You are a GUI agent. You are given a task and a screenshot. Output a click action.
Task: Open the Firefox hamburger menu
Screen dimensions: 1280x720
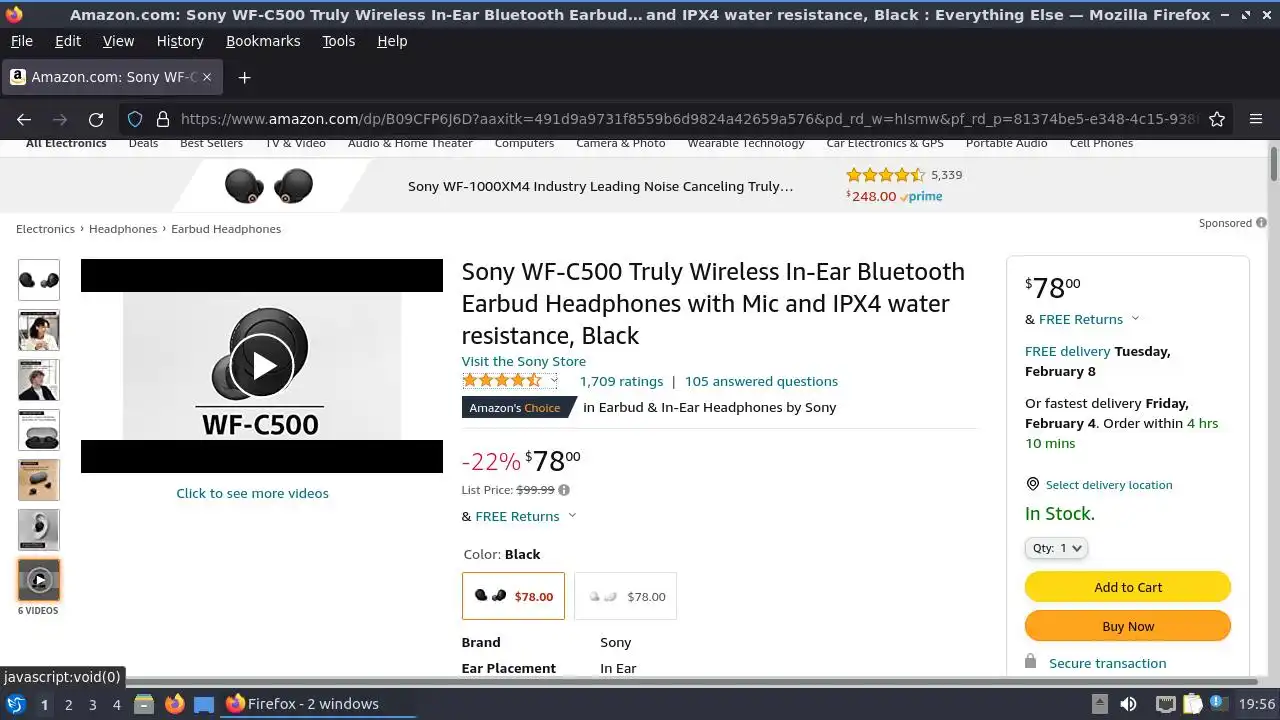click(x=1256, y=119)
